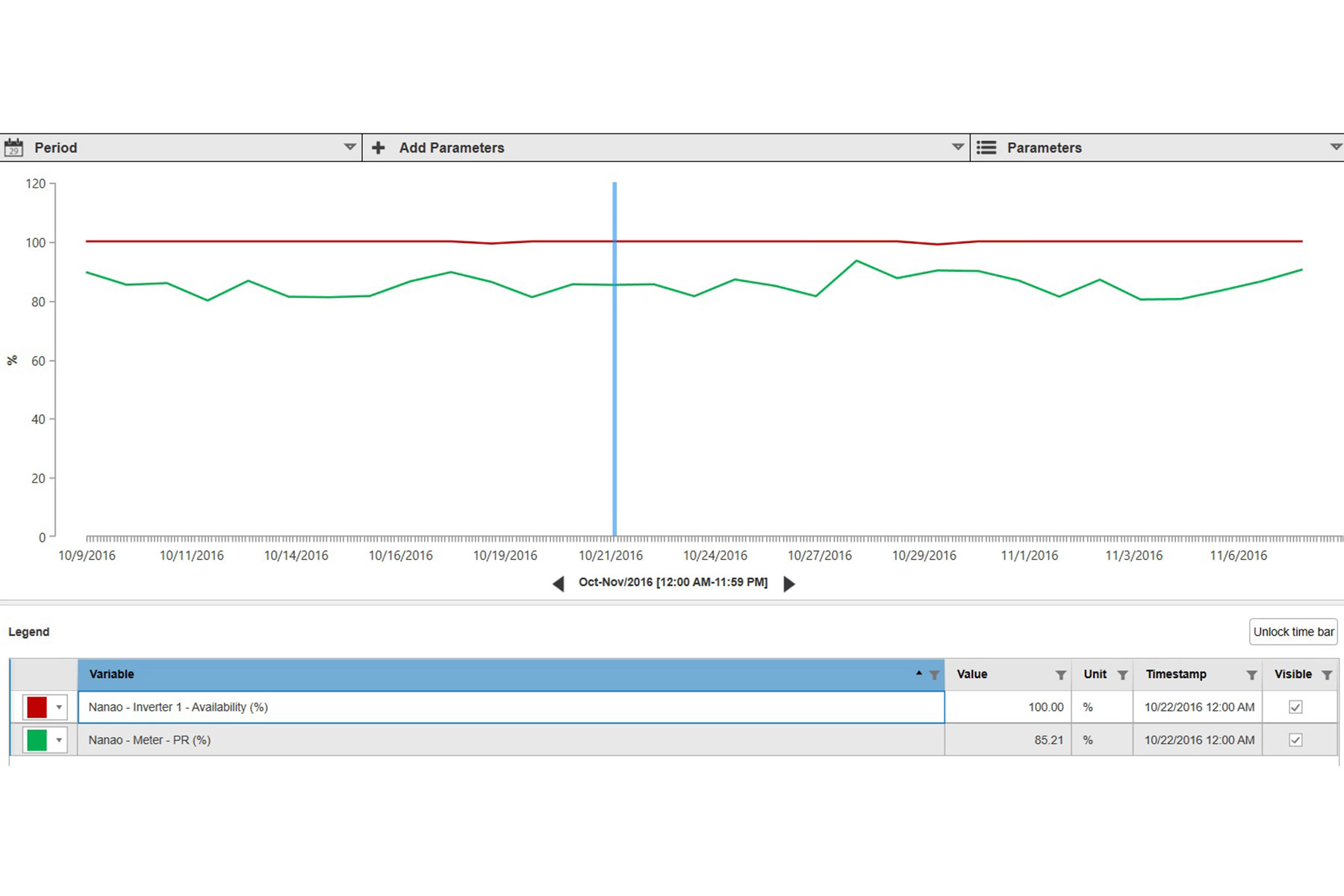Open color dropdown for Meter PR row
This screenshot has width=1344, height=896.
click(59, 740)
